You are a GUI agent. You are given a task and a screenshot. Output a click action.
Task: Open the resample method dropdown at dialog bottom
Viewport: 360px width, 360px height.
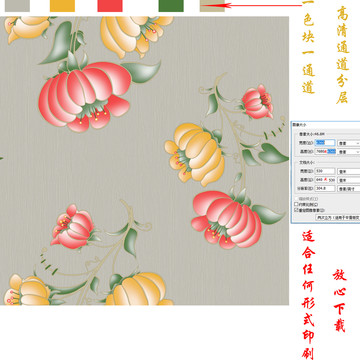(338, 217)
